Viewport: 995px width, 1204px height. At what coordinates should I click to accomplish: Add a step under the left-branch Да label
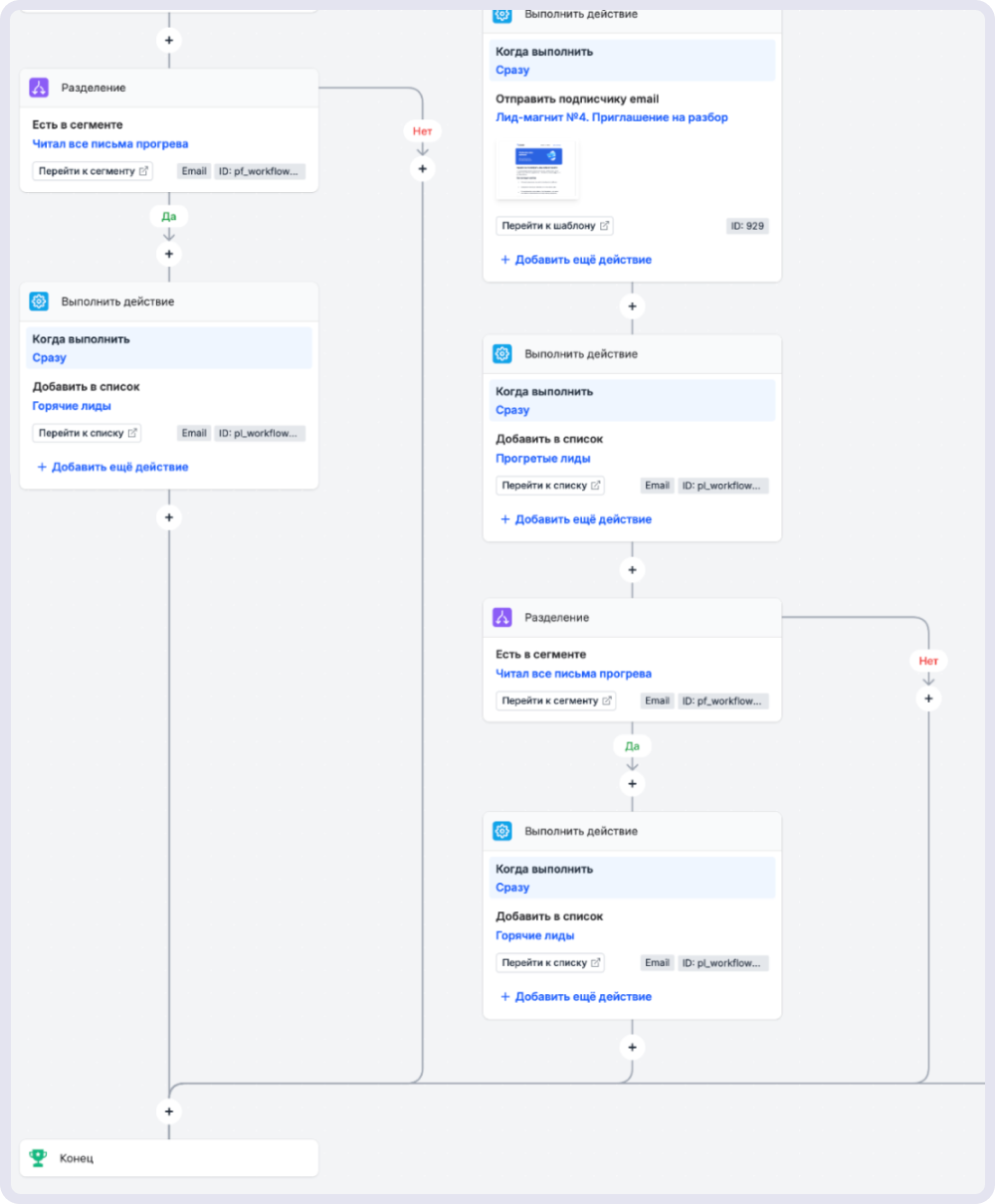tap(169, 254)
